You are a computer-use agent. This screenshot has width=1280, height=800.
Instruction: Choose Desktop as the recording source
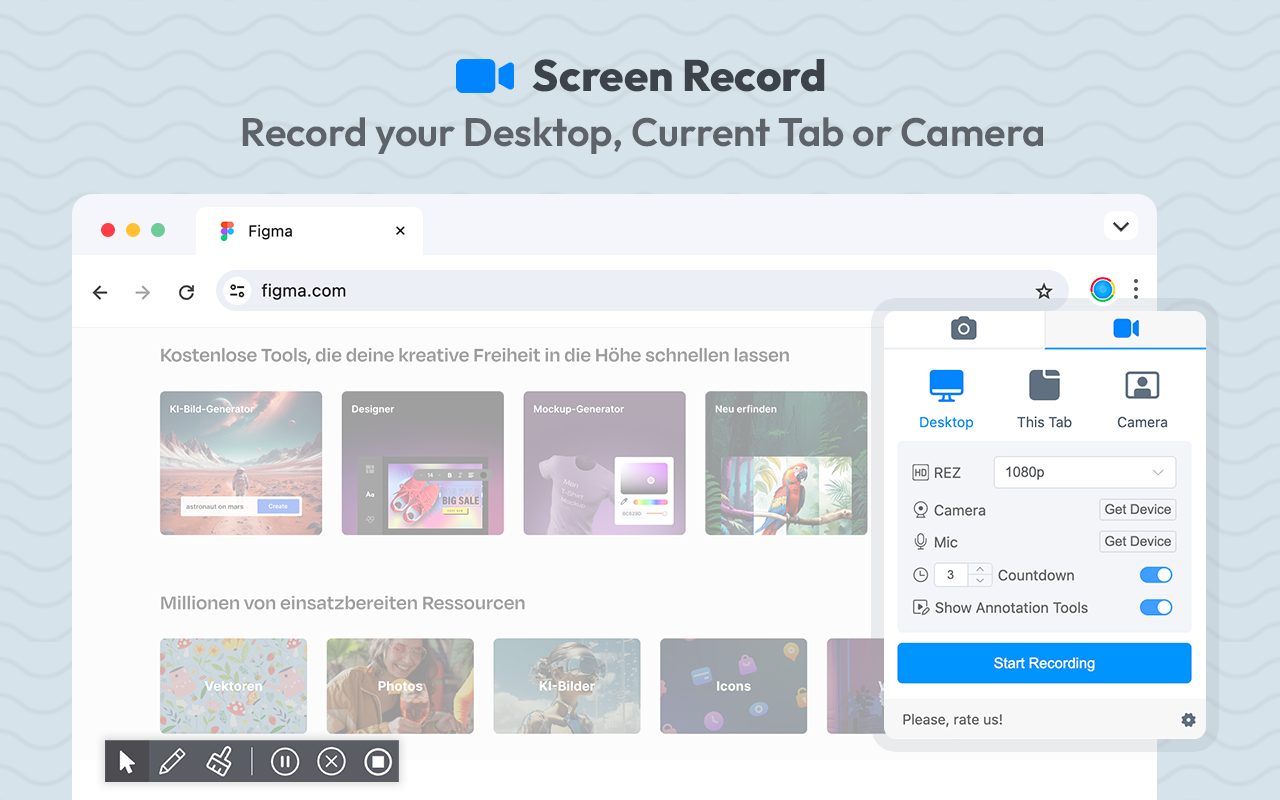(x=946, y=397)
